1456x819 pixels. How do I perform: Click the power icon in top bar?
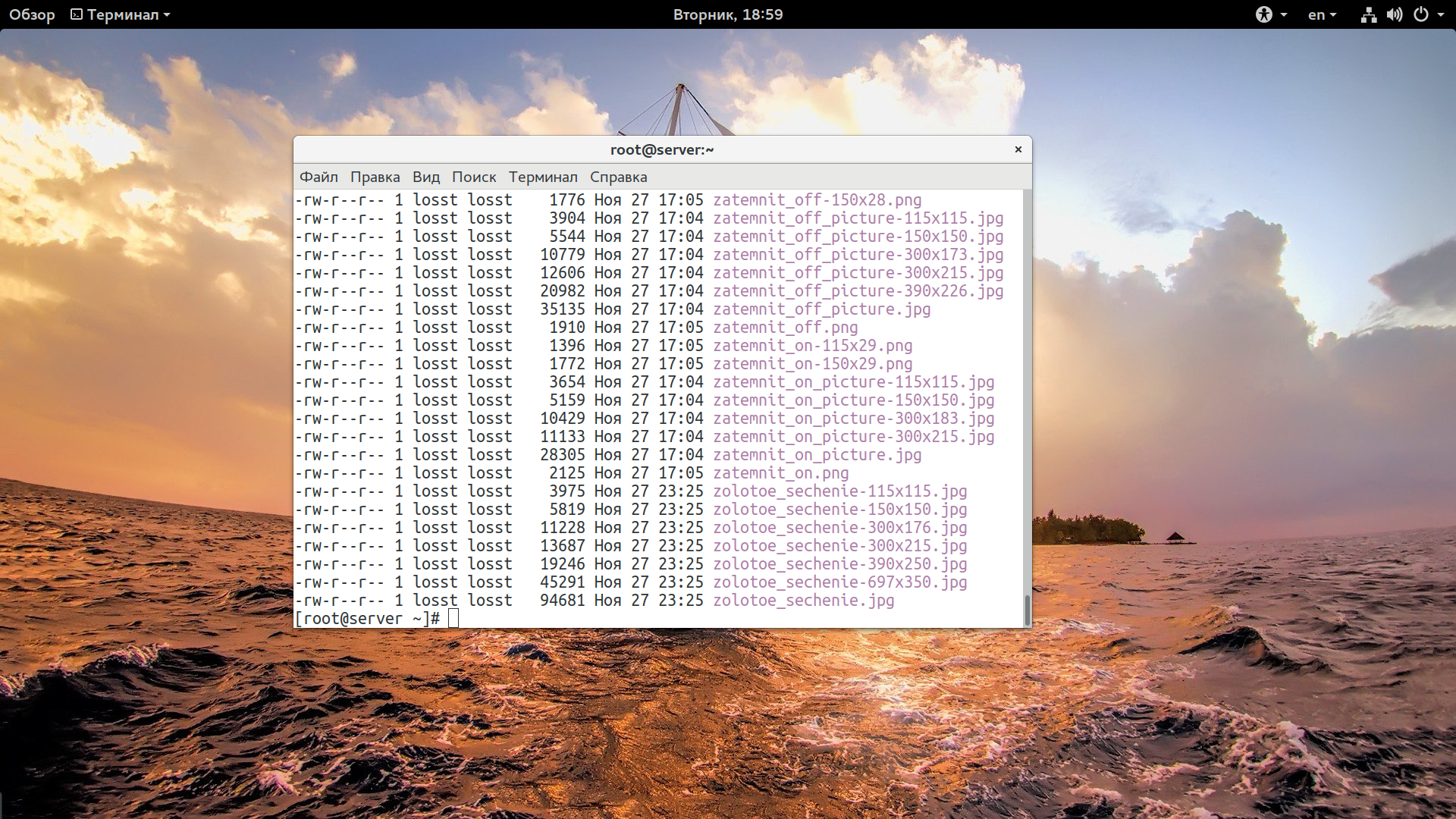[x=1421, y=14]
